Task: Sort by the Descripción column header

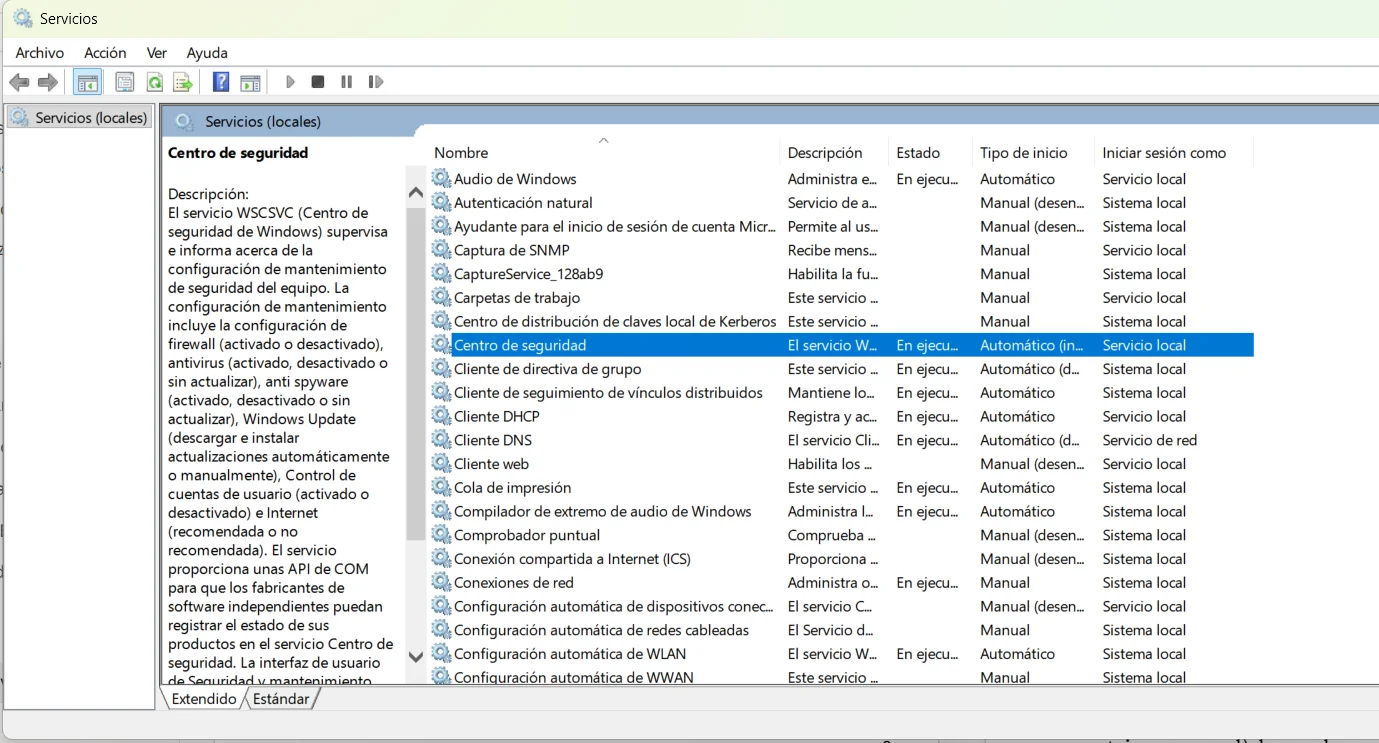Action: (834, 153)
